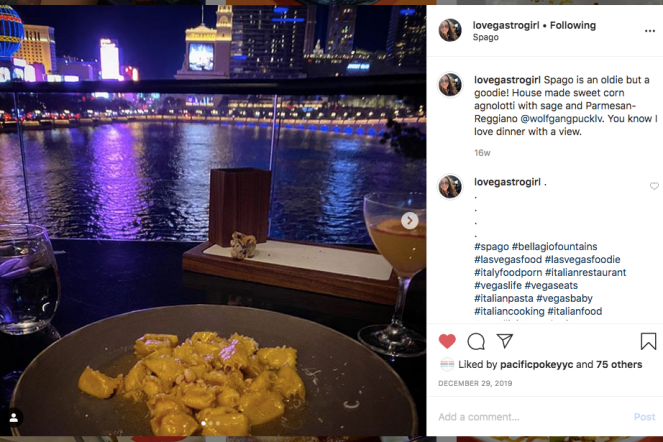Image resolution: width=663 pixels, height=442 pixels.
Task: Click the Post comment button
Action: 644,417
